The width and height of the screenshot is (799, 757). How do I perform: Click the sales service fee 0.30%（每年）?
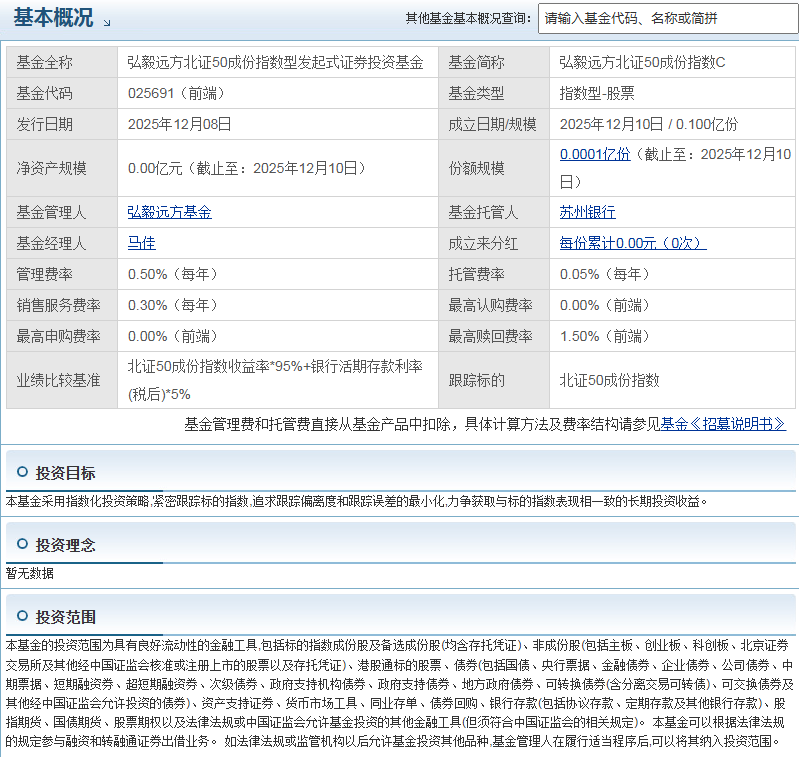[x=173, y=305]
